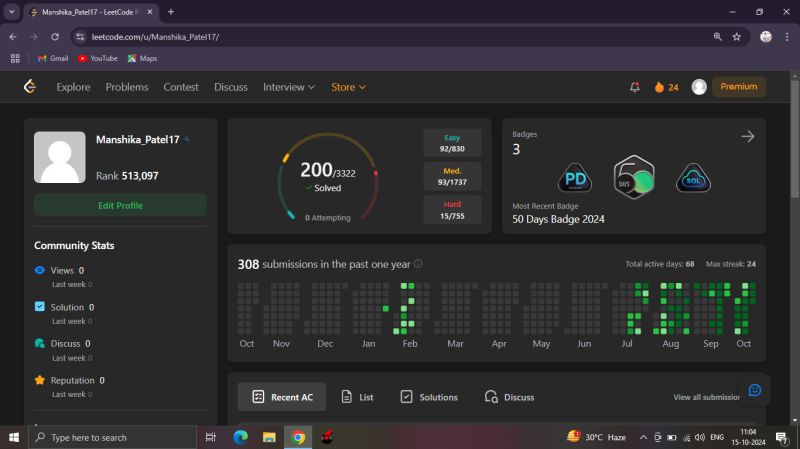The width and height of the screenshot is (800, 449).
Task: Open View all submissions link
Action: pos(707,397)
